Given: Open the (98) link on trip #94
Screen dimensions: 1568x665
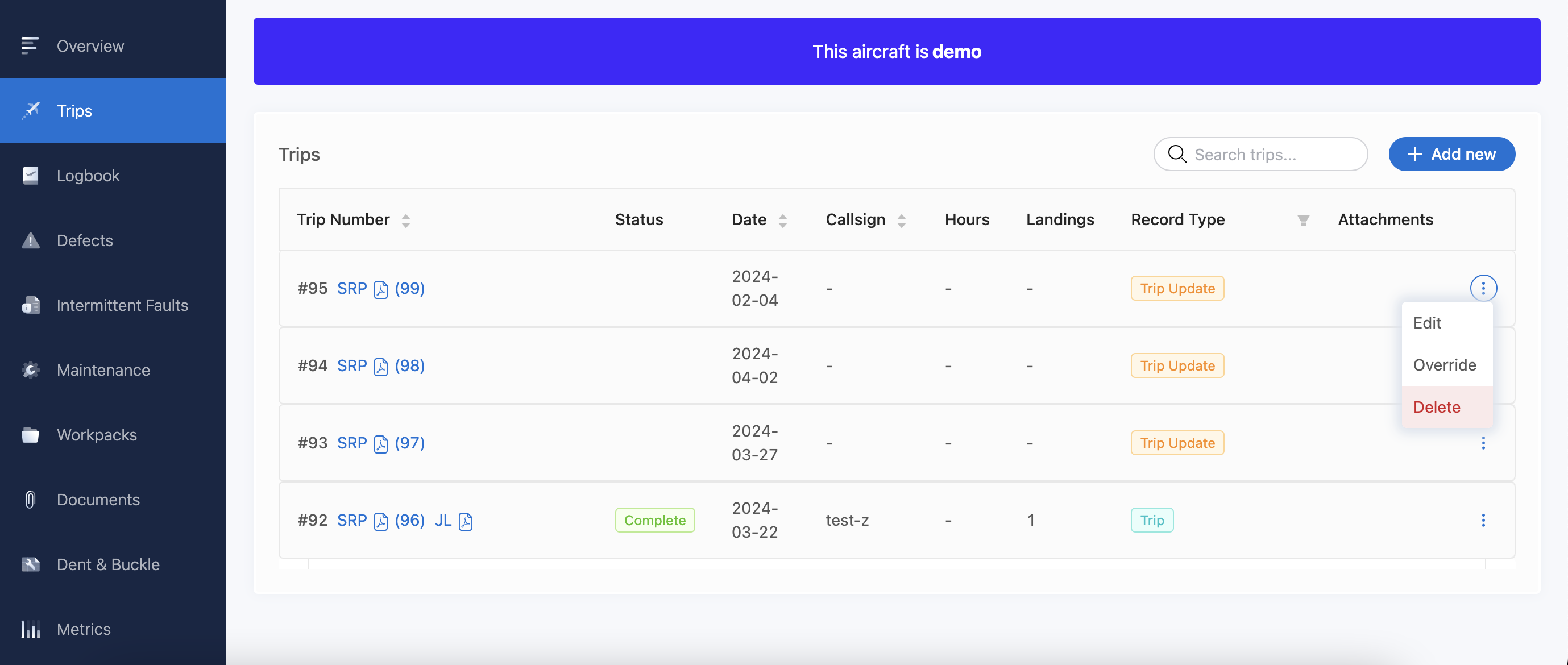Looking at the screenshot, I should (x=410, y=365).
